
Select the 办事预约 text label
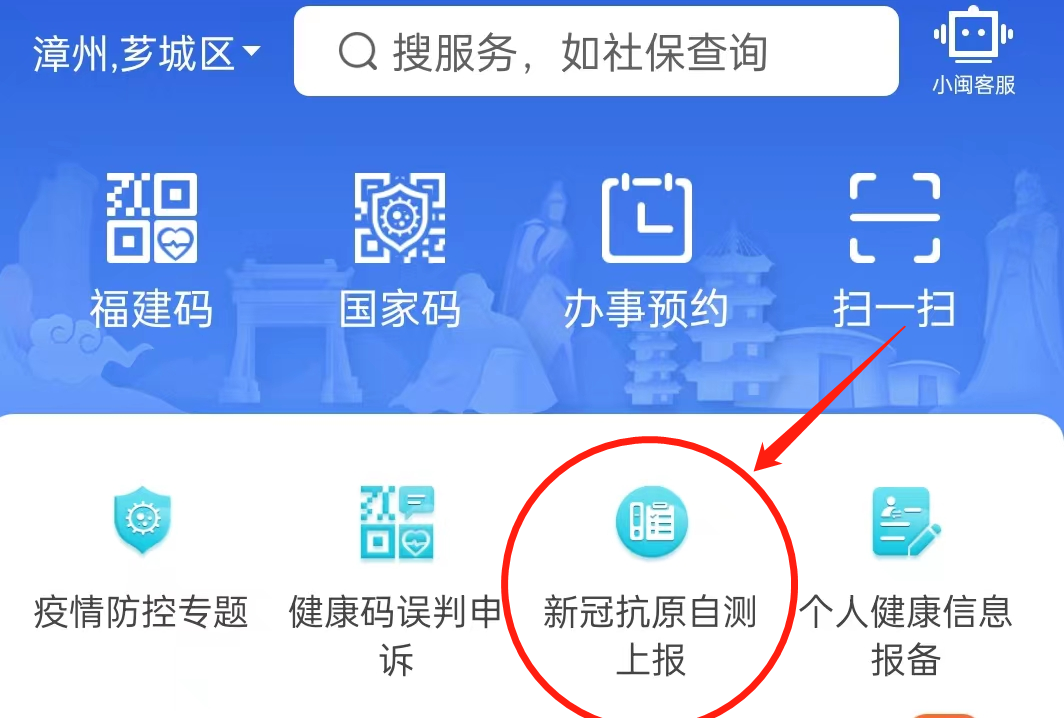[646, 308]
